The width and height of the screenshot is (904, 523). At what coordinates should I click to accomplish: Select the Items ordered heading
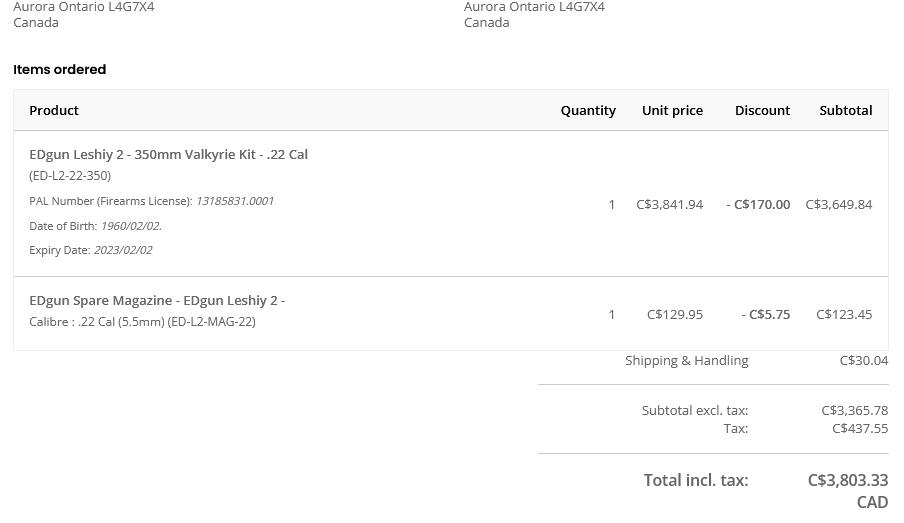pos(59,69)
